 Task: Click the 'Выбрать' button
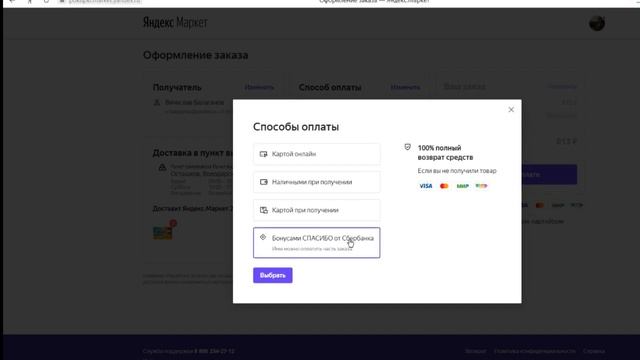[x=273, y=275]
